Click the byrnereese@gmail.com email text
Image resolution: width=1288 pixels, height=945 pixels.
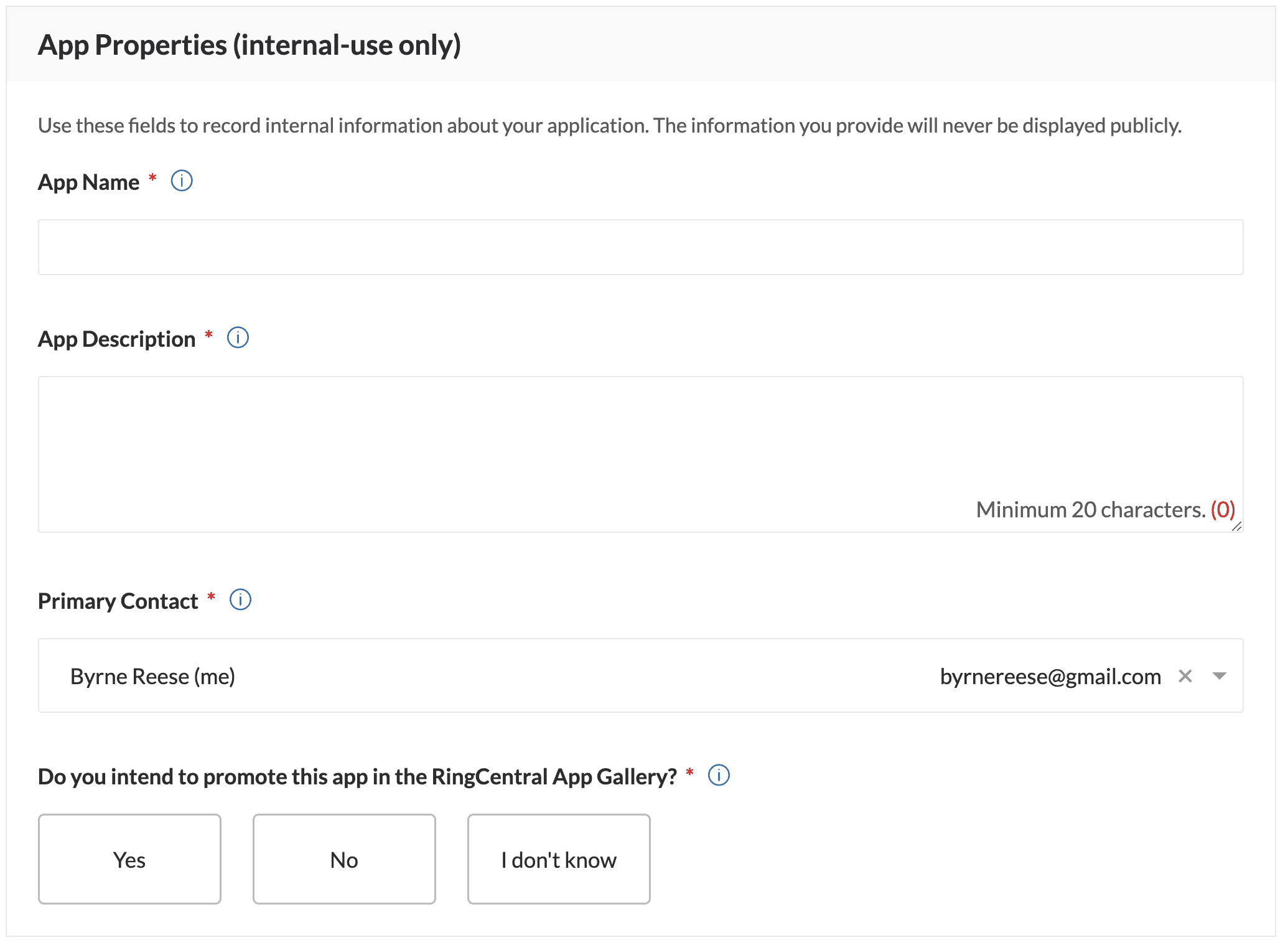click(x=1050, y=677)
